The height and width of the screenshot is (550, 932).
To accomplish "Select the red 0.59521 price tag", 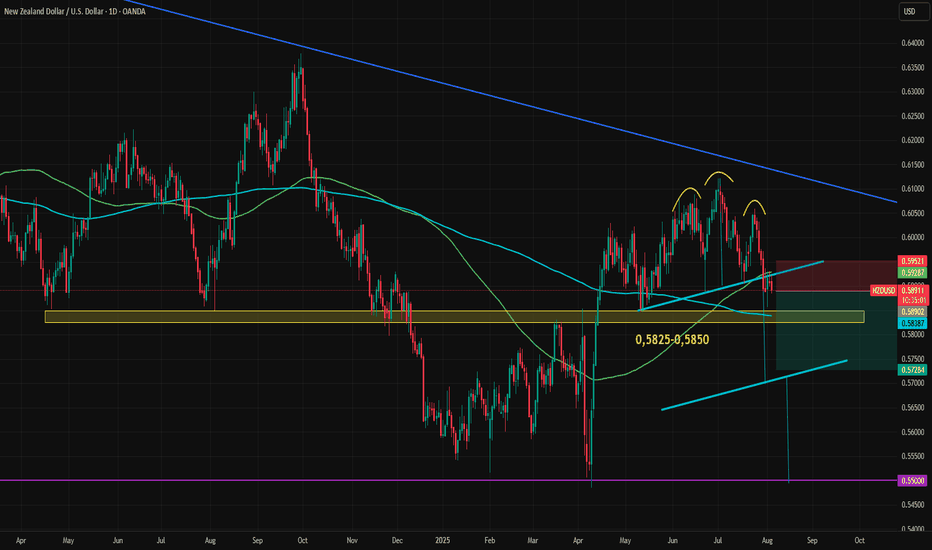I will coord(912,261).
